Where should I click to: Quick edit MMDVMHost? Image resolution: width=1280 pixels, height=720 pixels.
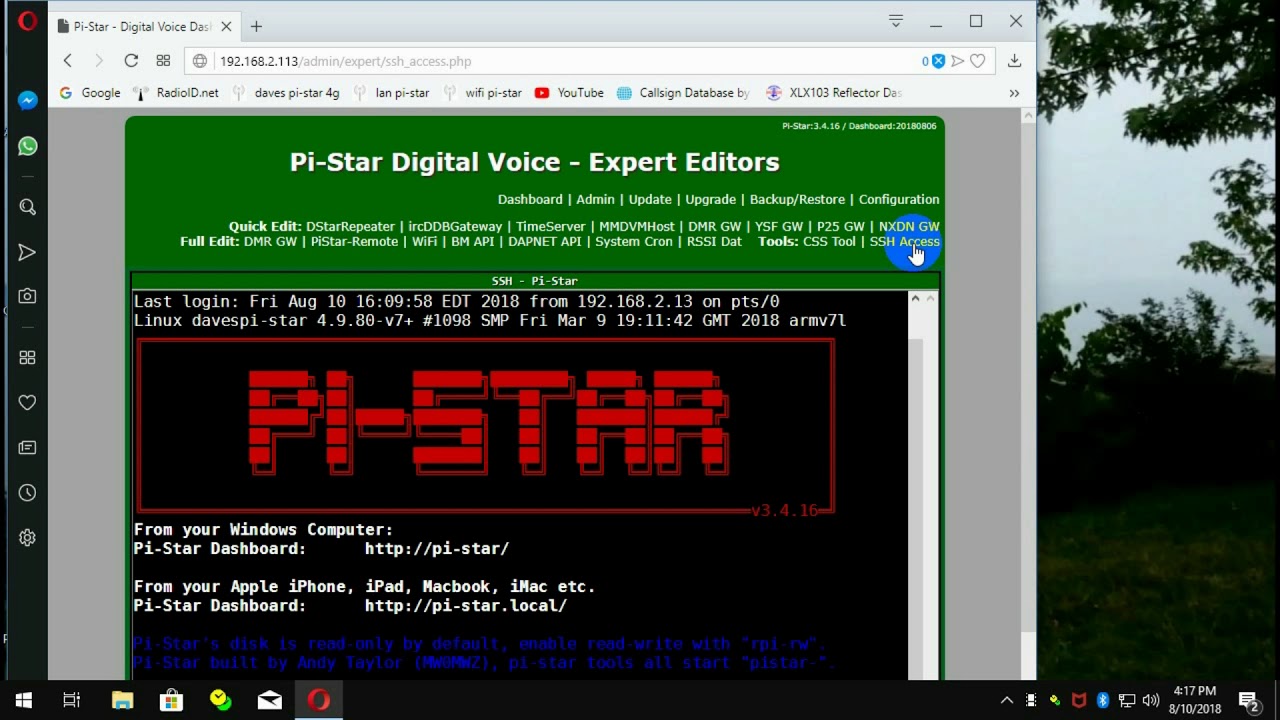click(637, 227)
